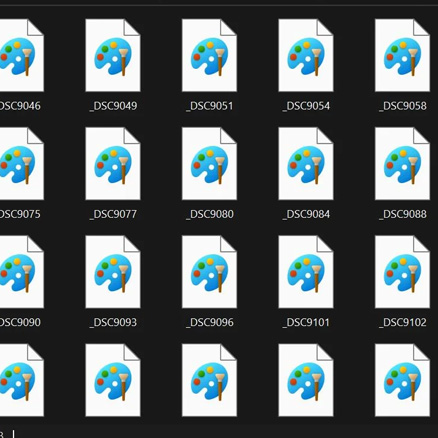
Task: Click the file name _DSC9084
Action: 306,214
